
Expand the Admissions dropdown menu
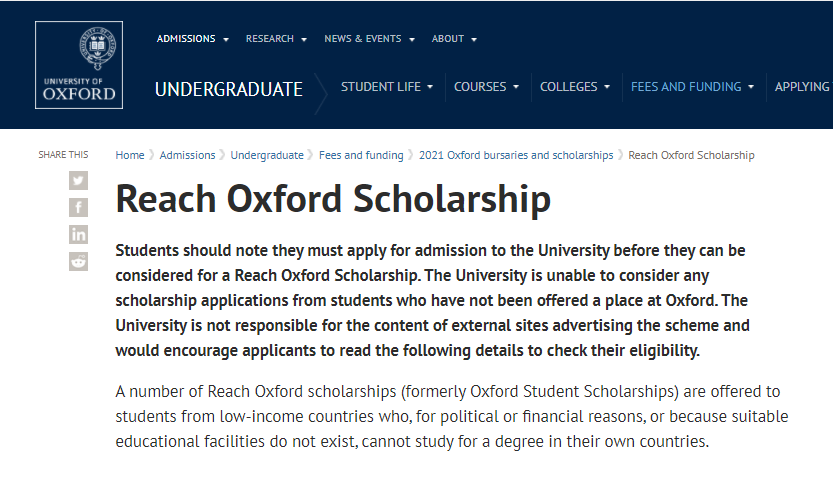(x=192, y=39)
